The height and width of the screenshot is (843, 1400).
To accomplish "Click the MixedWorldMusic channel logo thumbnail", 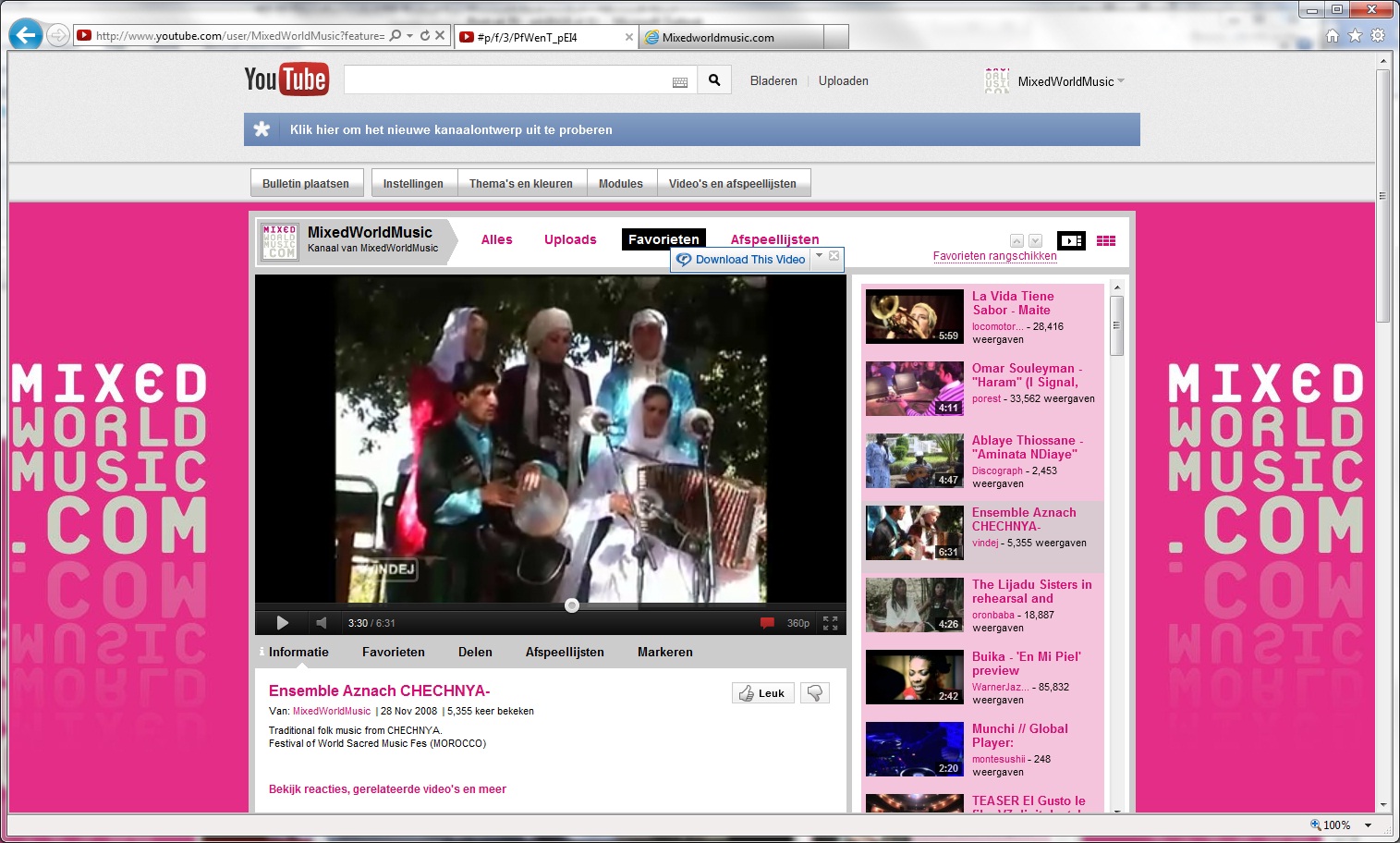I will (x=279, y=241).
